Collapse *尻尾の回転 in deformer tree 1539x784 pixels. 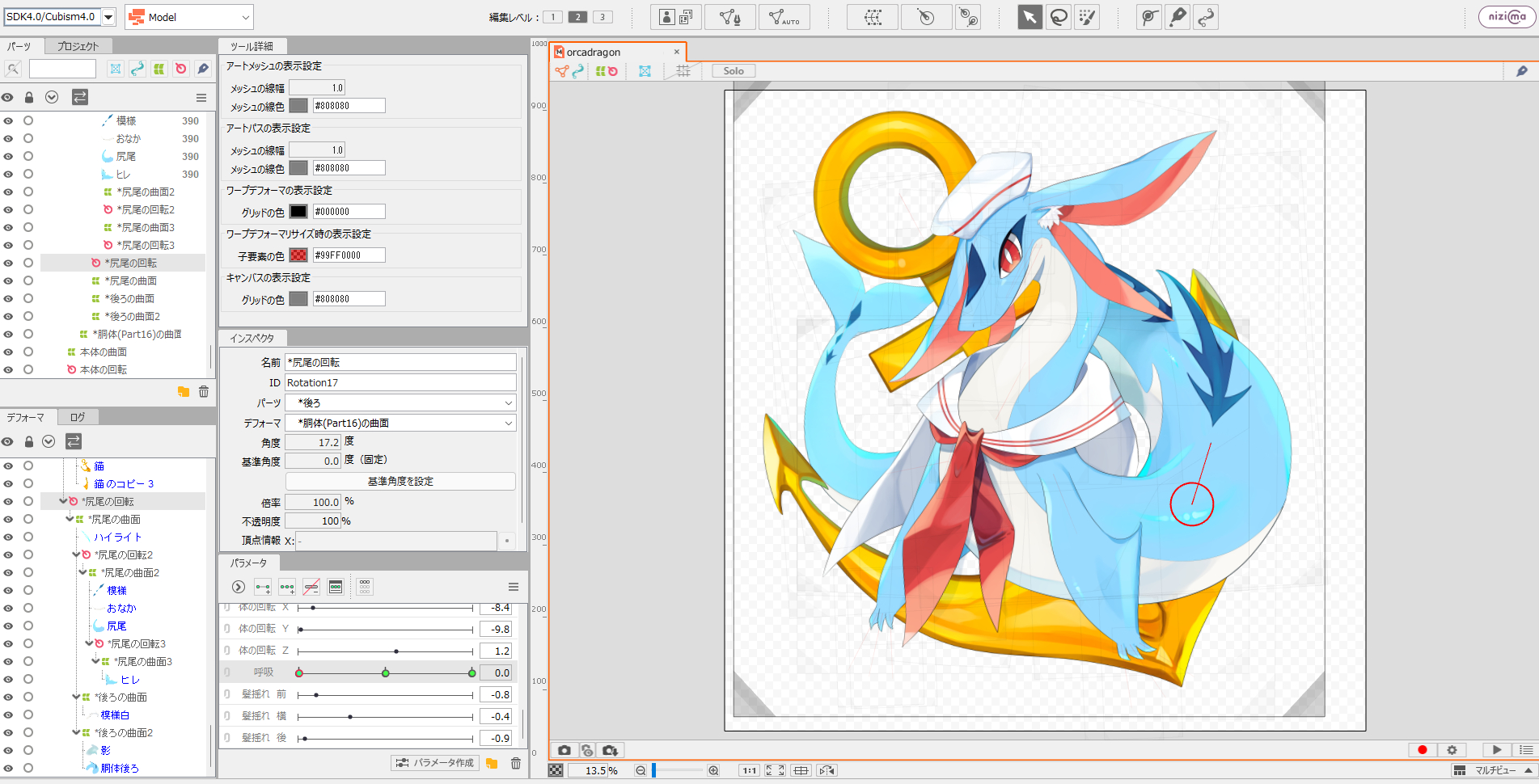click(63, 502)
